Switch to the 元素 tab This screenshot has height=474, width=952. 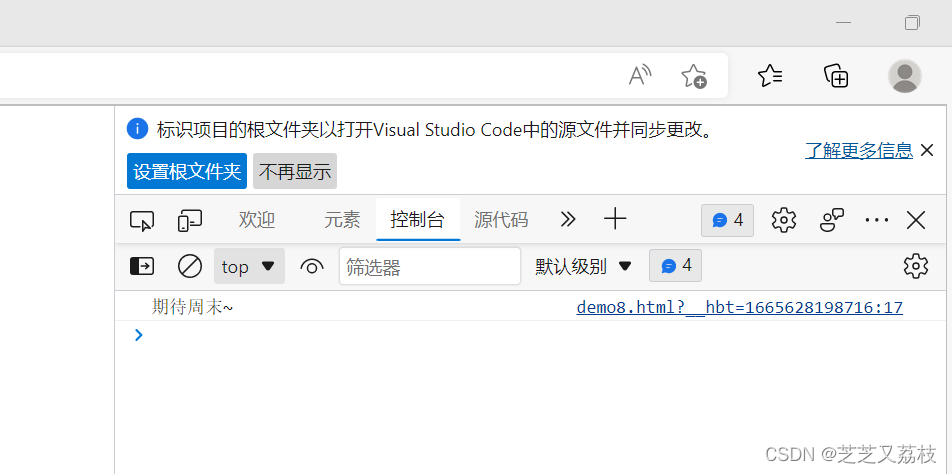coord(342,220)
